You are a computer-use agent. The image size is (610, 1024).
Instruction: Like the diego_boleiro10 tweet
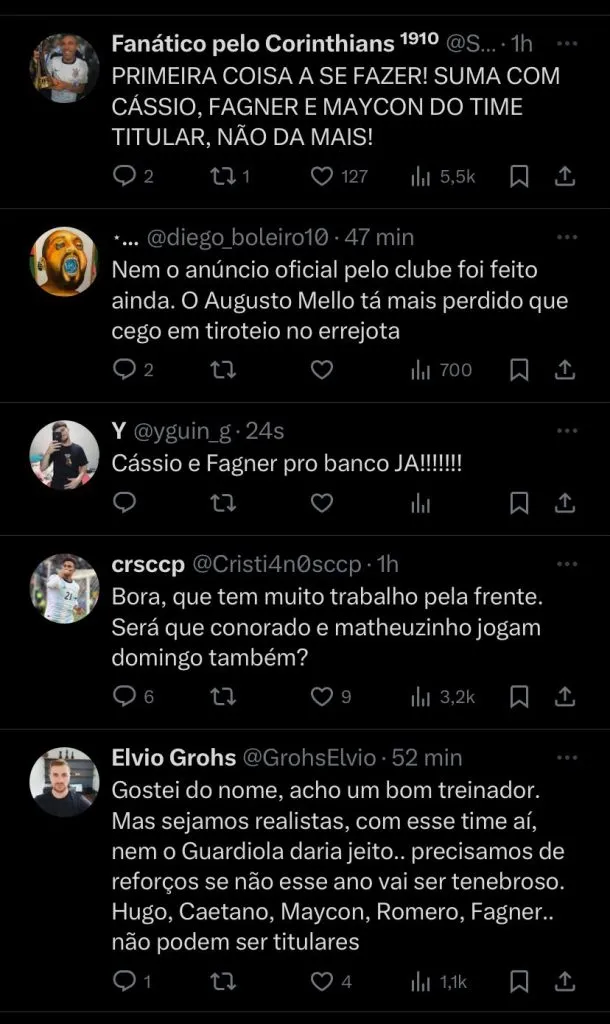click(x=321, y=370)
